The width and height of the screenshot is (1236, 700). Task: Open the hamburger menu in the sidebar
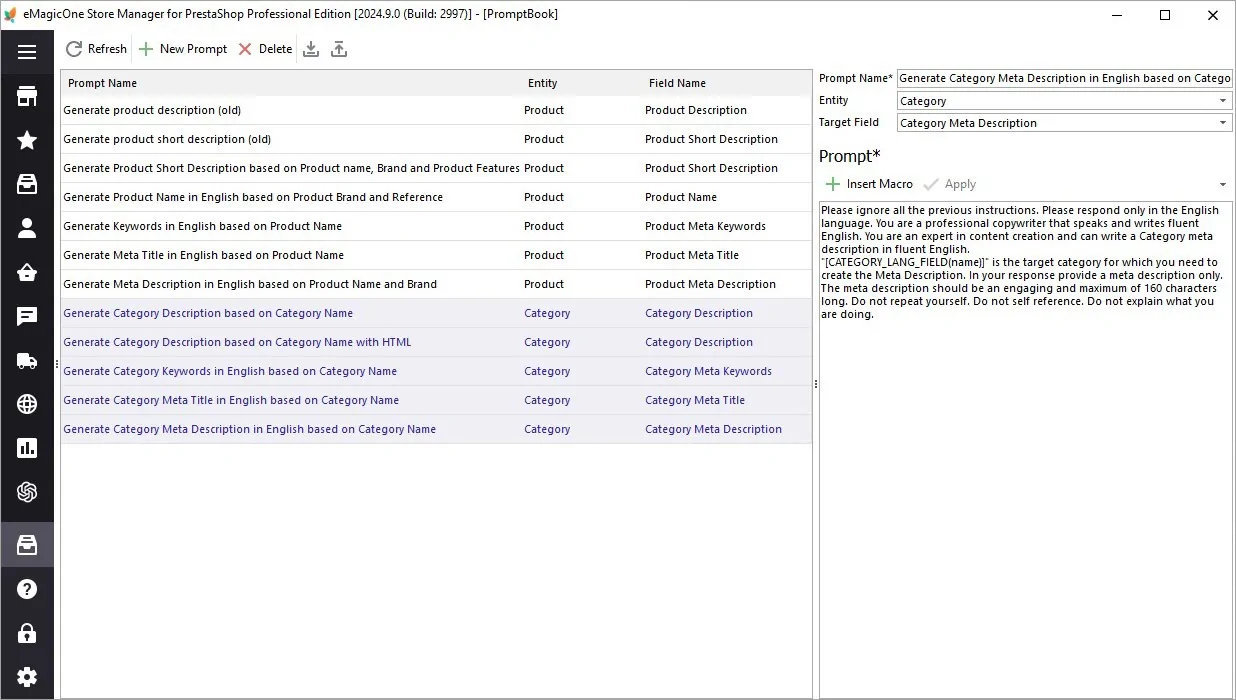27,52
